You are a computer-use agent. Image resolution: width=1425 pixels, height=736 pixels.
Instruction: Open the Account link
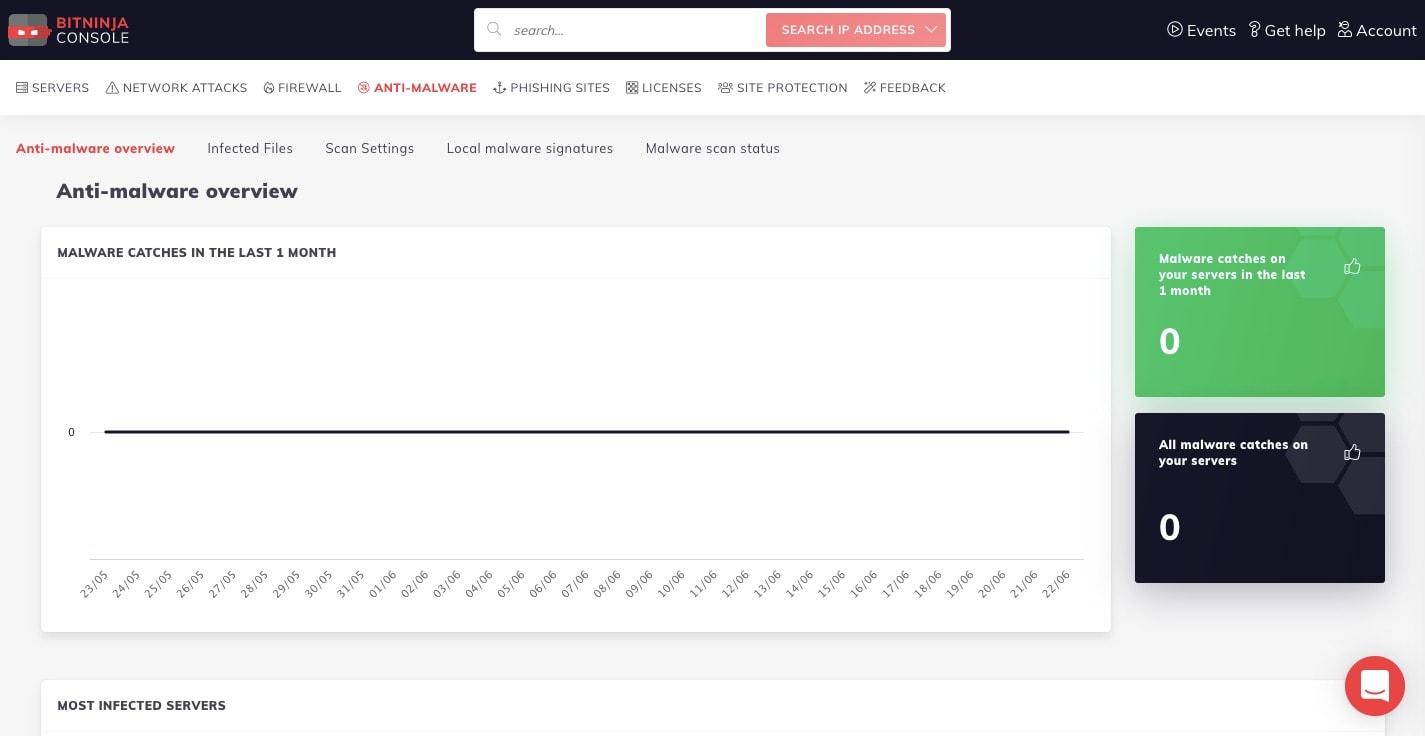(x=1377, y=30)
